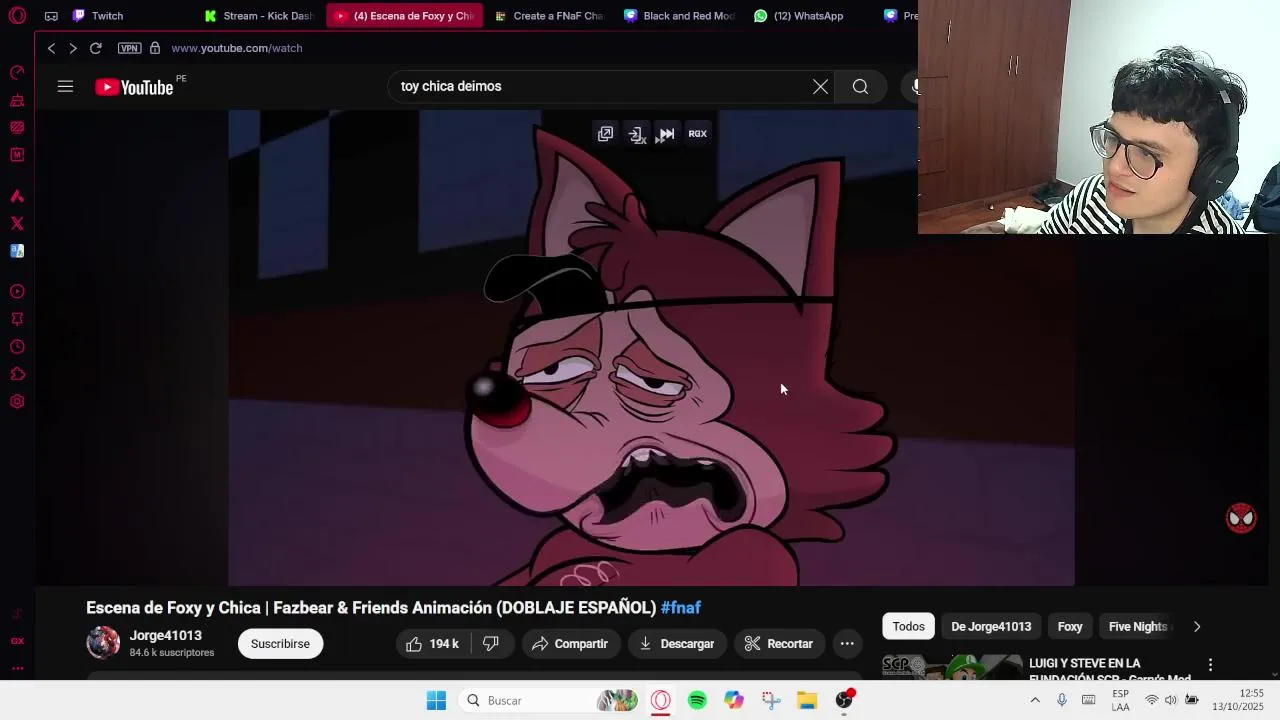Open the Windows Start menu

436,701
